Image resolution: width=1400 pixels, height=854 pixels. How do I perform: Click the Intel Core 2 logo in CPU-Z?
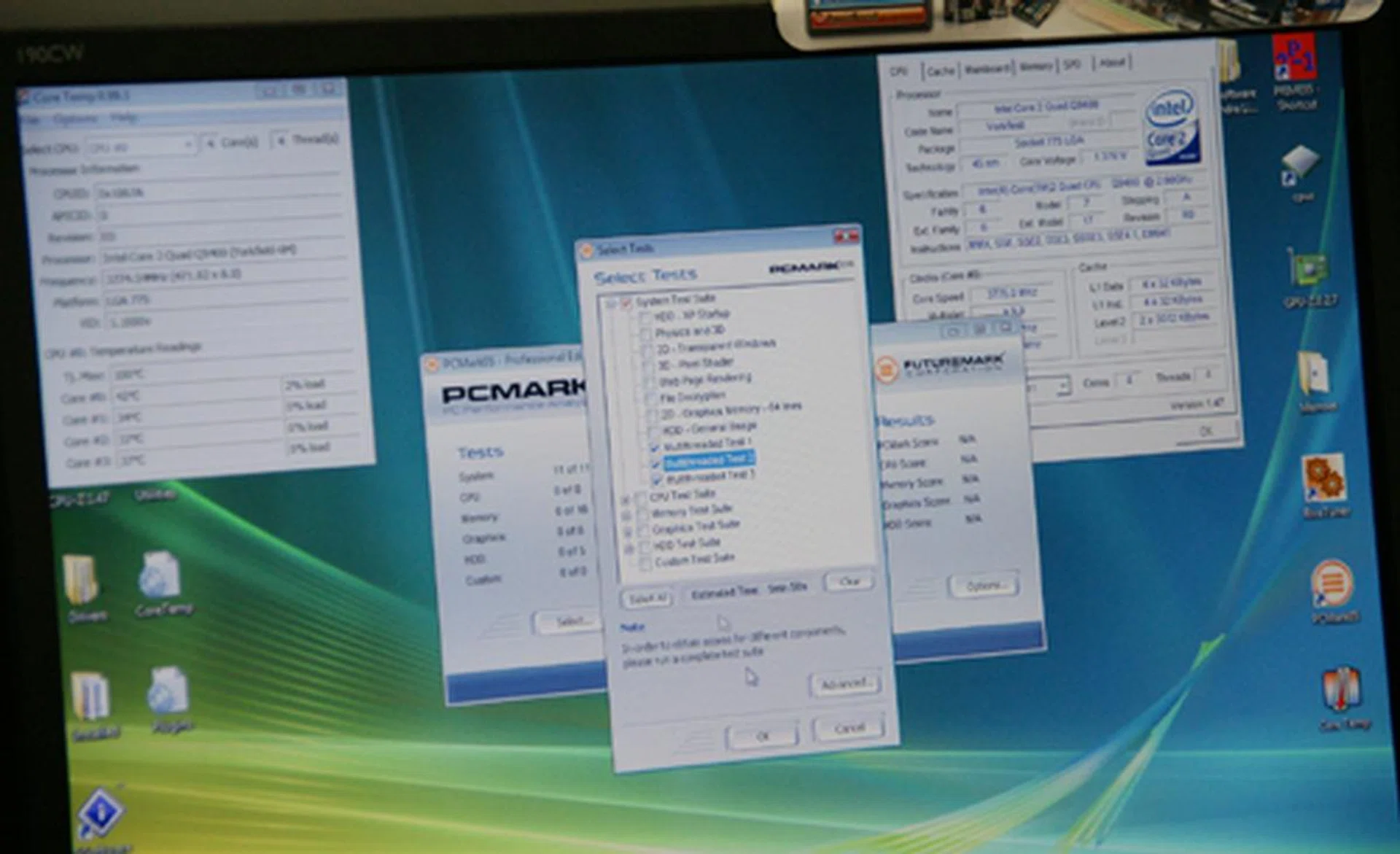(1172, 128)
